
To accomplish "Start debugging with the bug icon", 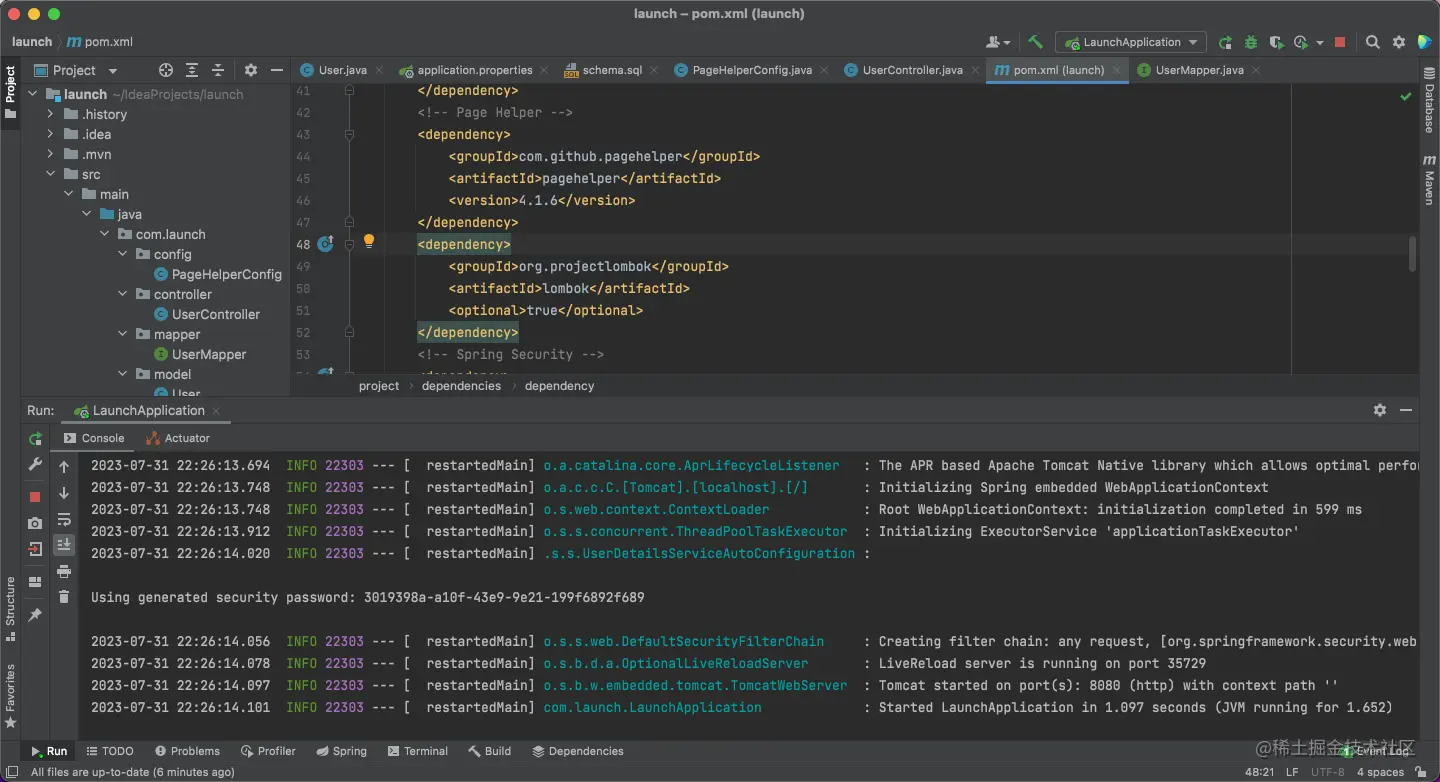I will point(1251,42).
